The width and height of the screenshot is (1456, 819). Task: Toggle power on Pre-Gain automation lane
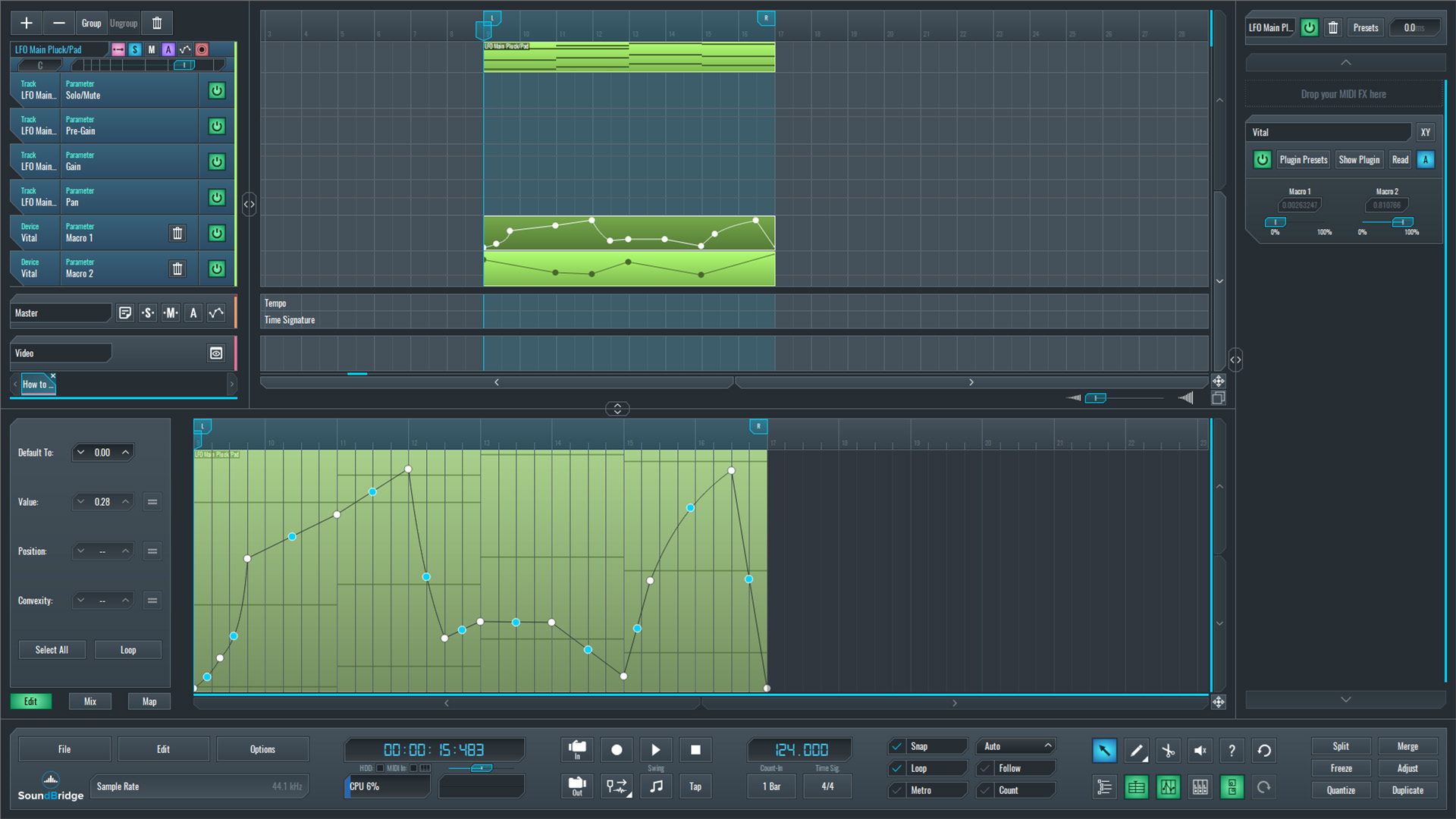tap(217, 126)
